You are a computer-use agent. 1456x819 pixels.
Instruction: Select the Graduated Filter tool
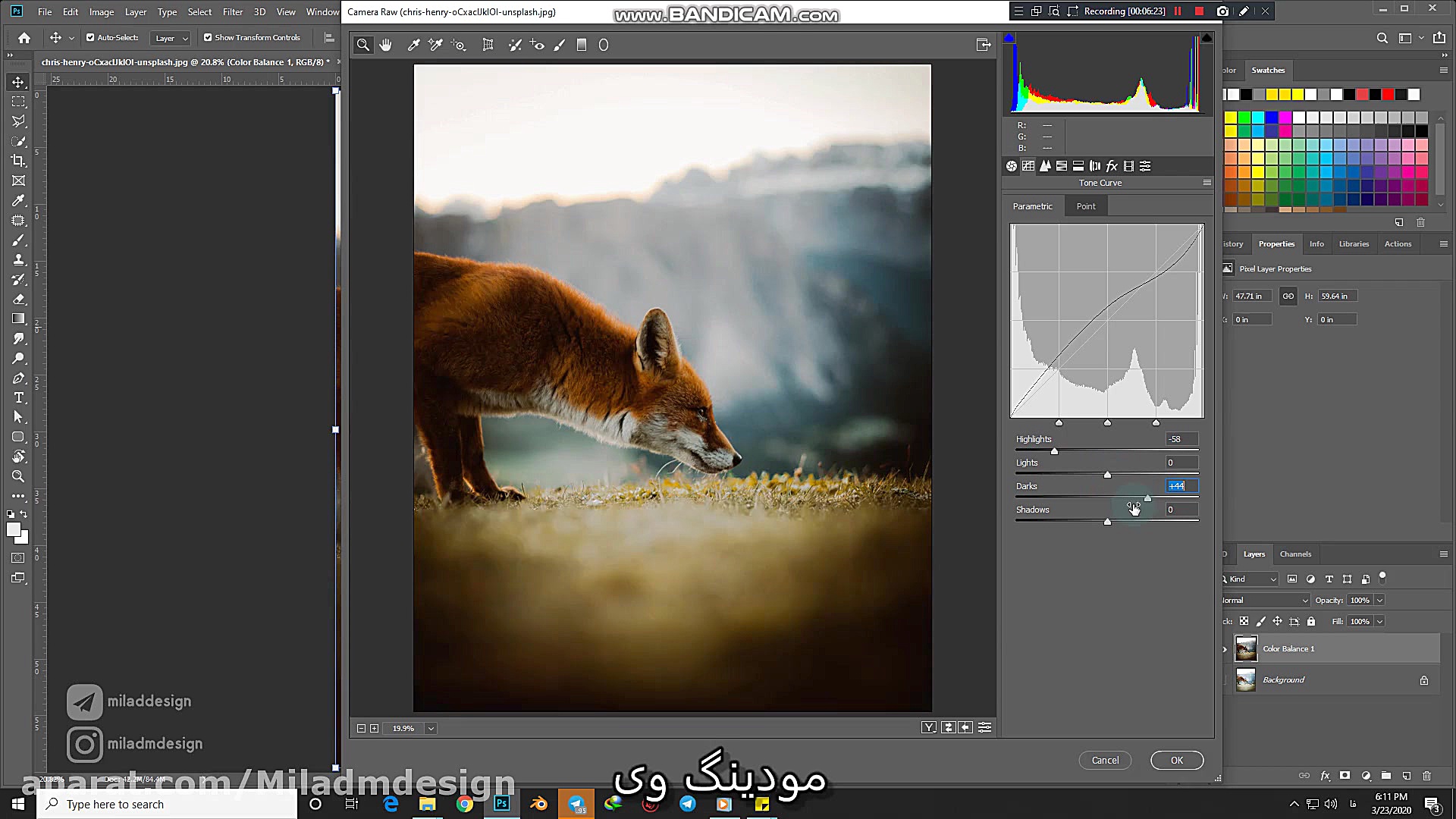click(x=582, y=45)
